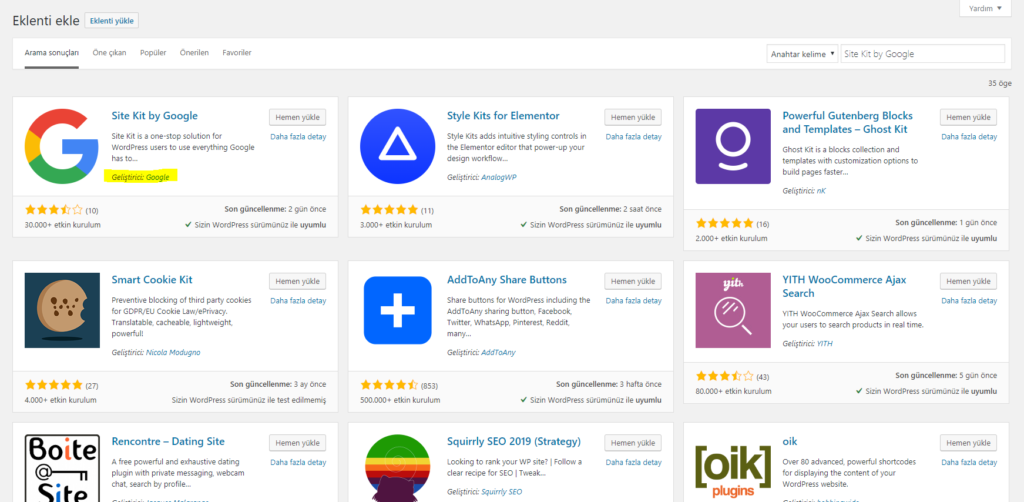Open Daha fazla detay for Site Kit by Google
The width and height of the screenshot is (1024, 502).
[298, 137]
